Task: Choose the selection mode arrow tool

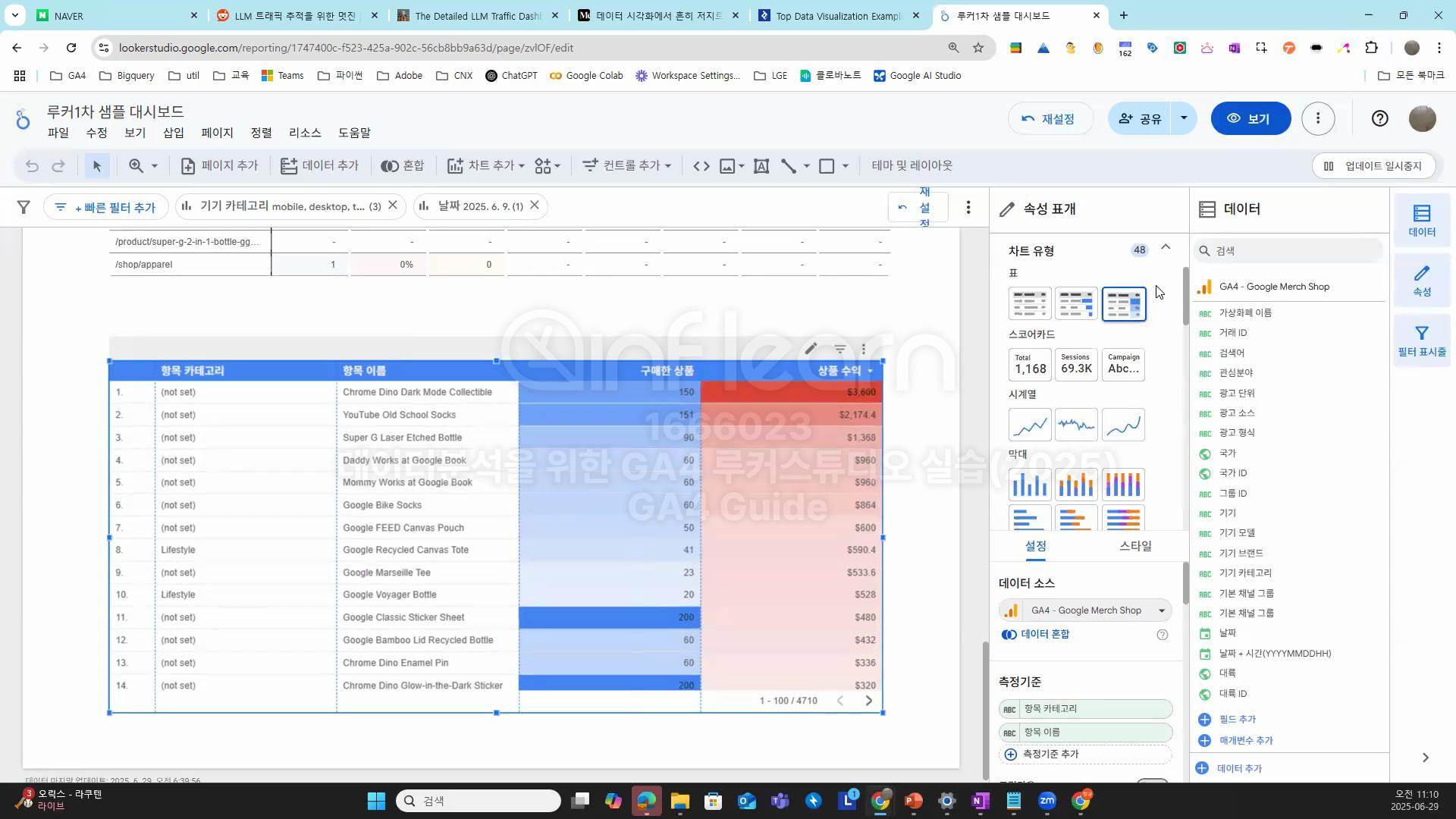Action: coord(96,166)
